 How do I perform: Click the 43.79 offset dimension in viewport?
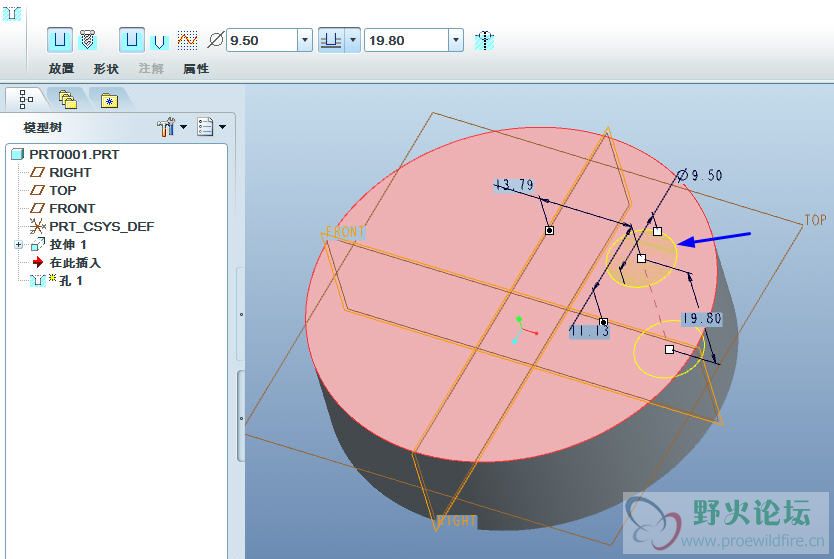[x=513, y=185]
